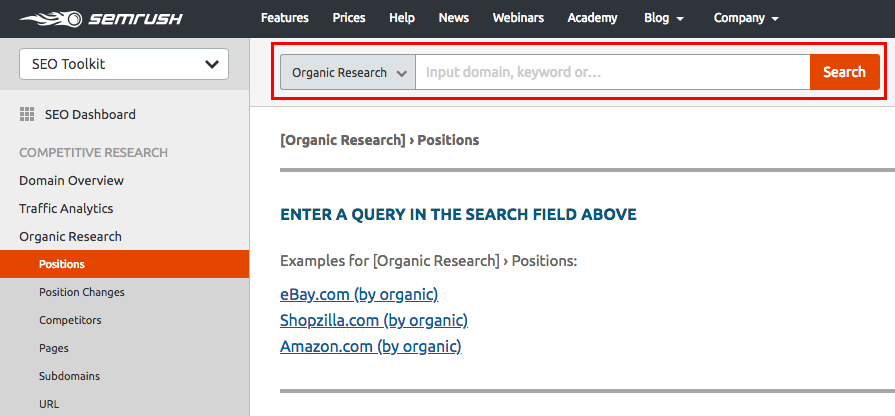Go to Webinars
The image size is (895, 416).
click(518, 18)
